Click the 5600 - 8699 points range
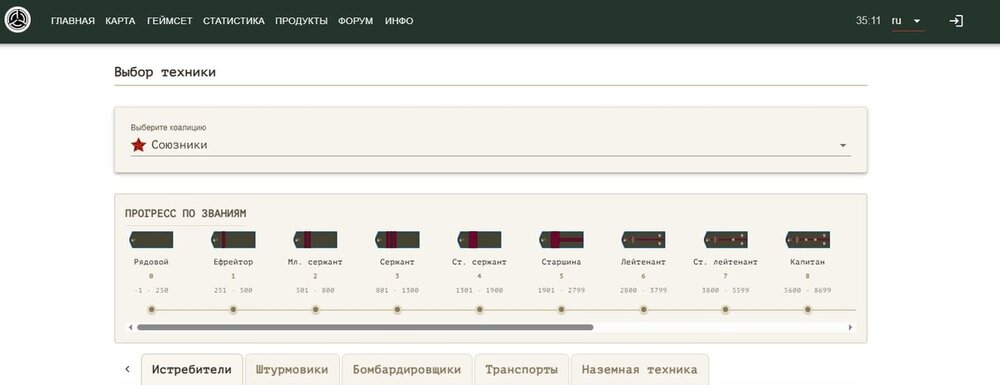 point(807,291)
